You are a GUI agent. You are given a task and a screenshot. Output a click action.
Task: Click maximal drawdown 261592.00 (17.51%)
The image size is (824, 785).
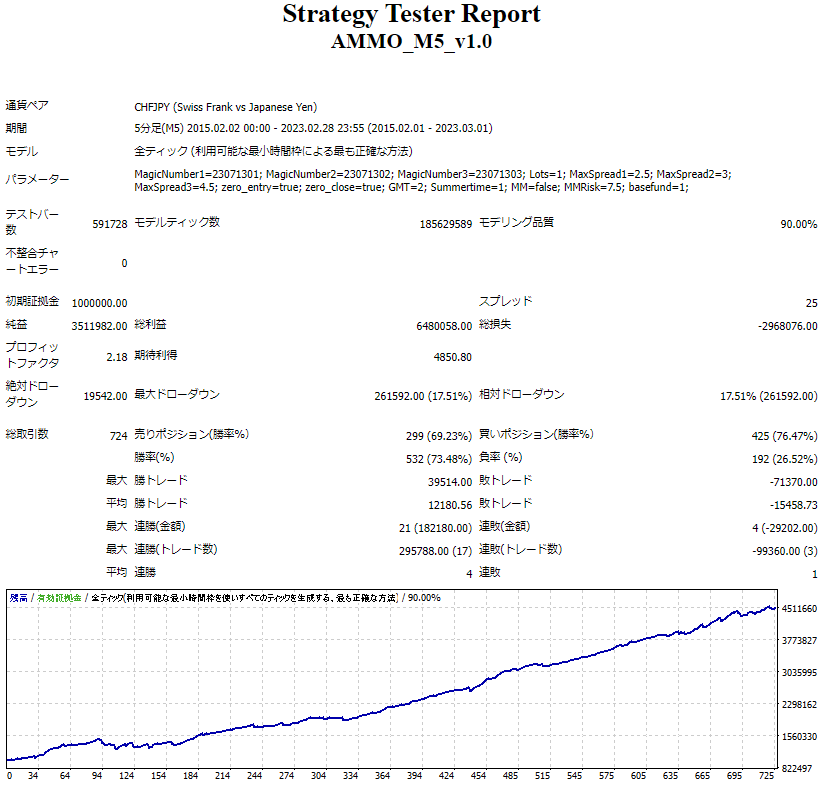pyautogui.click(x=423, y=396)
